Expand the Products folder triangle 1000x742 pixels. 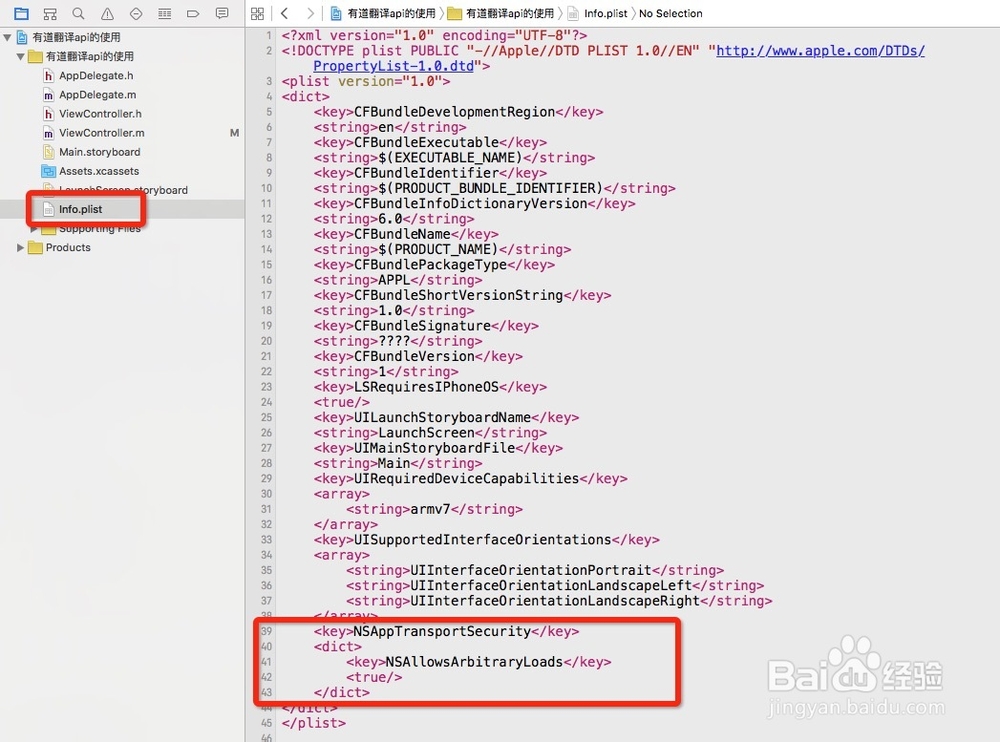20,248
